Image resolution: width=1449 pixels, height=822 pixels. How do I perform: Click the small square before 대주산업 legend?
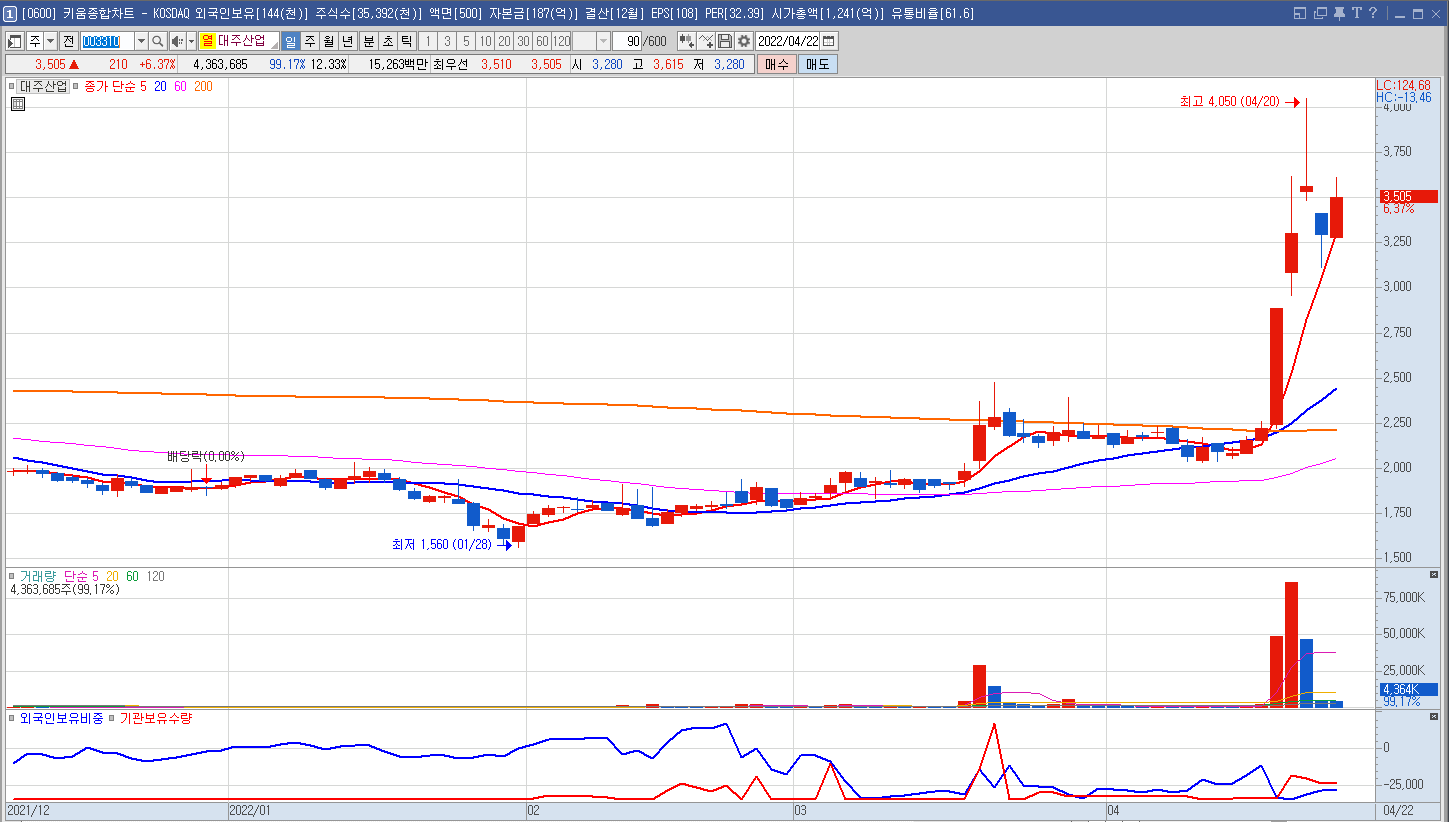click(x=14, y=87)
